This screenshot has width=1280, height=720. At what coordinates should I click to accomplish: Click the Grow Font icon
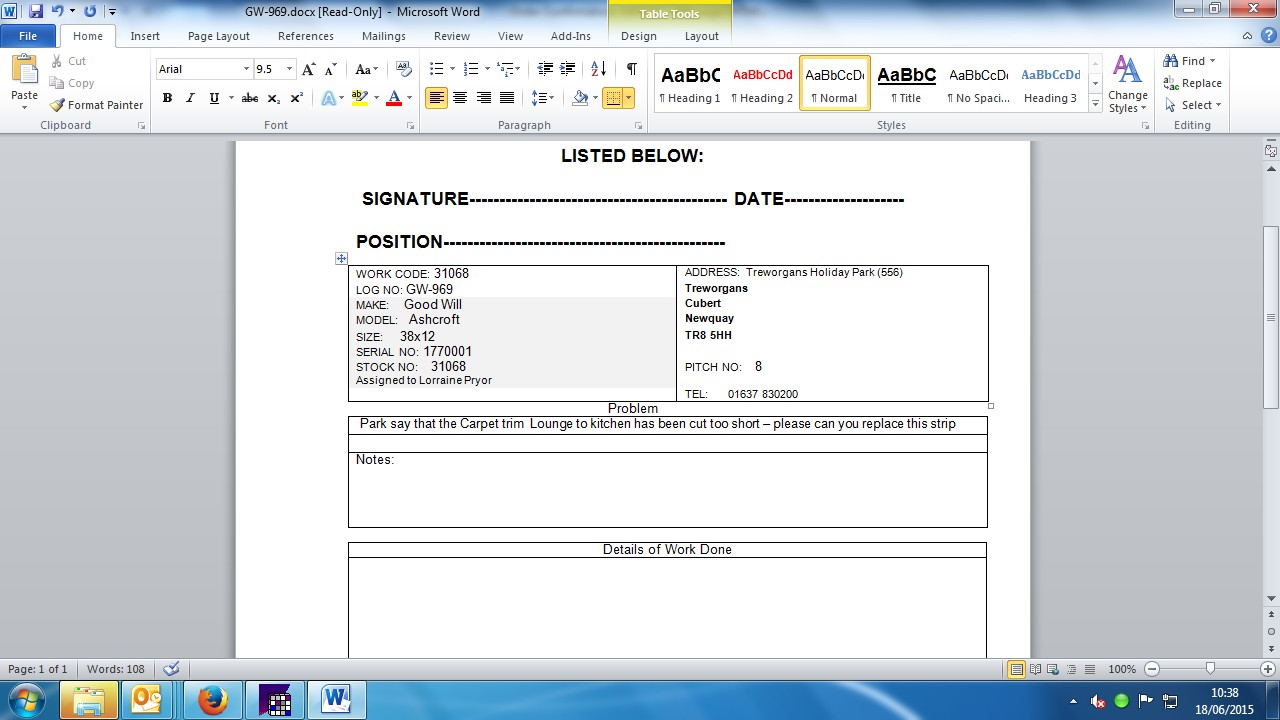point(309,69)
